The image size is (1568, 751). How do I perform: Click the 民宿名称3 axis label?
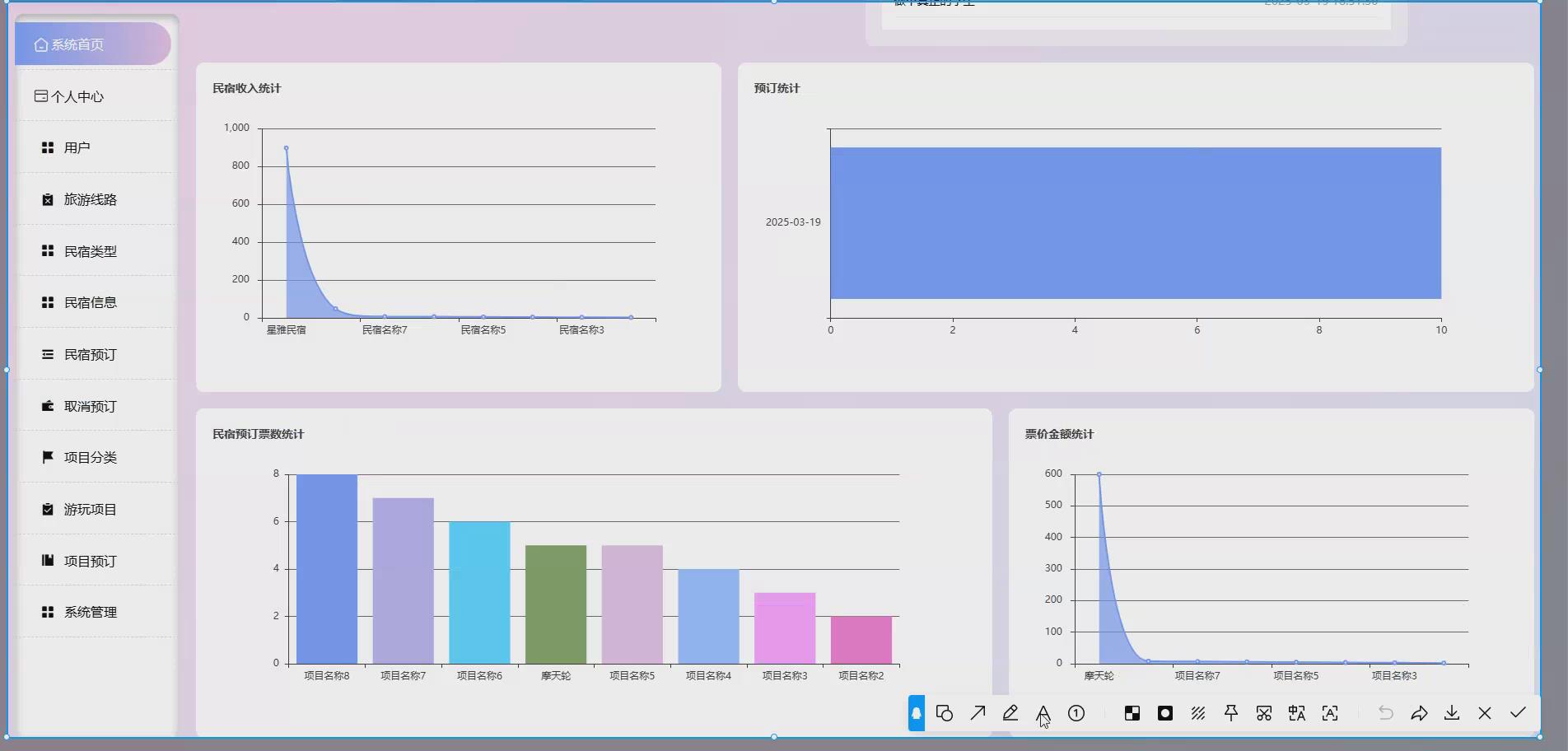coord(581,329)
